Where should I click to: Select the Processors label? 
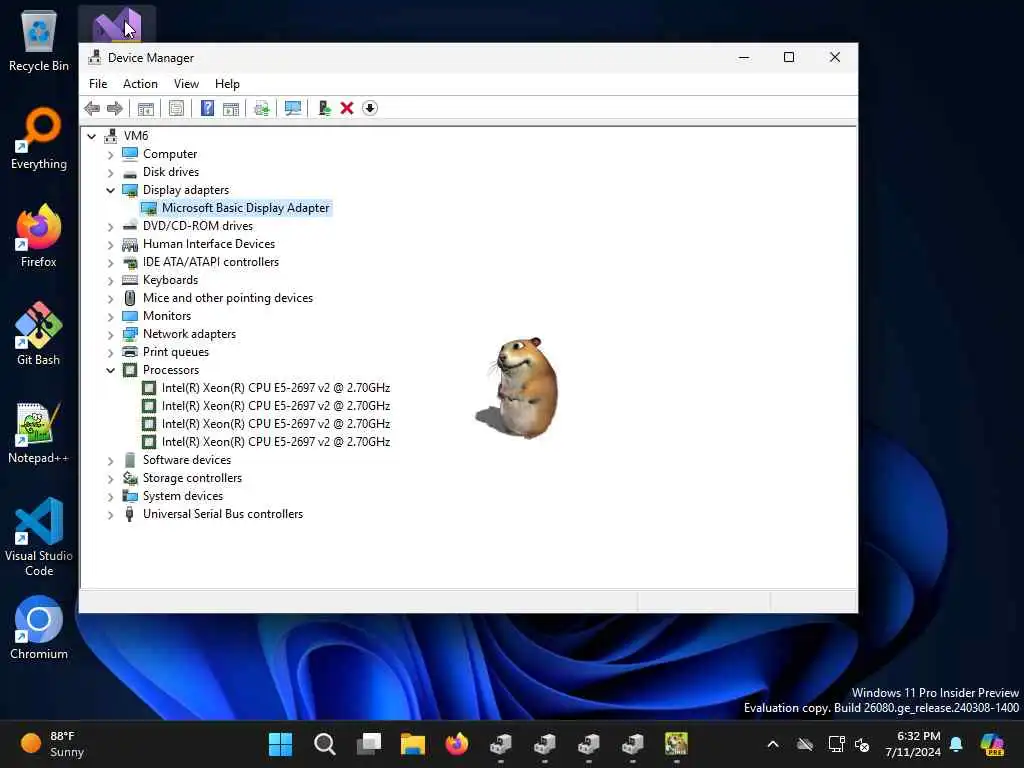pos(171,370)
